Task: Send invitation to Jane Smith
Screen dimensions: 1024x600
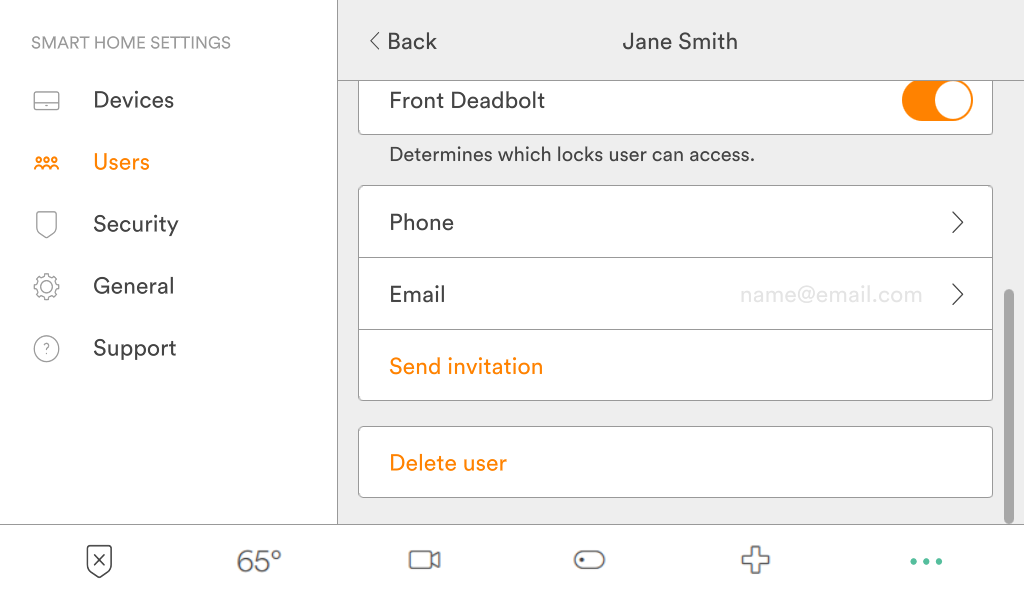Action: coord(466,366)
